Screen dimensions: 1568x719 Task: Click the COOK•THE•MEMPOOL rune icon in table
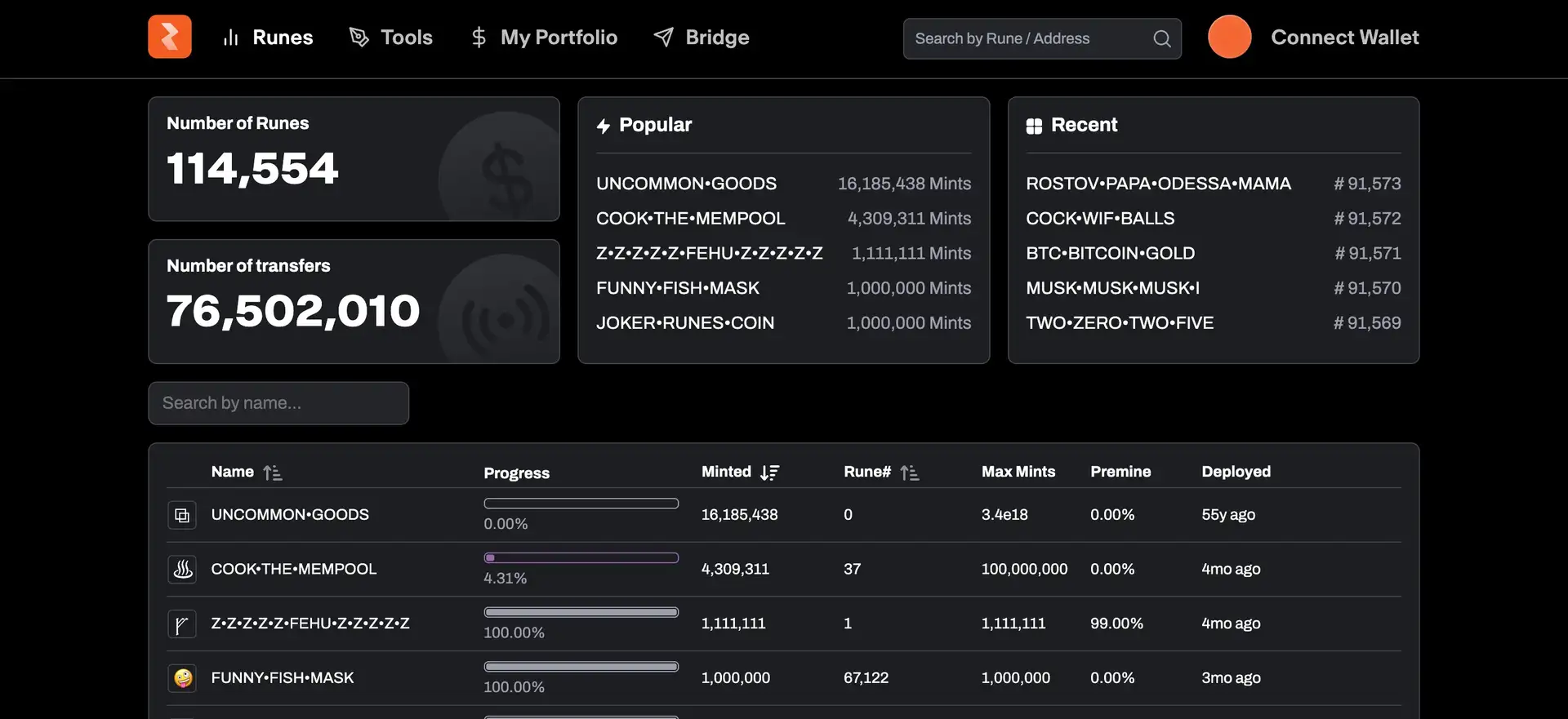[182, 569]
